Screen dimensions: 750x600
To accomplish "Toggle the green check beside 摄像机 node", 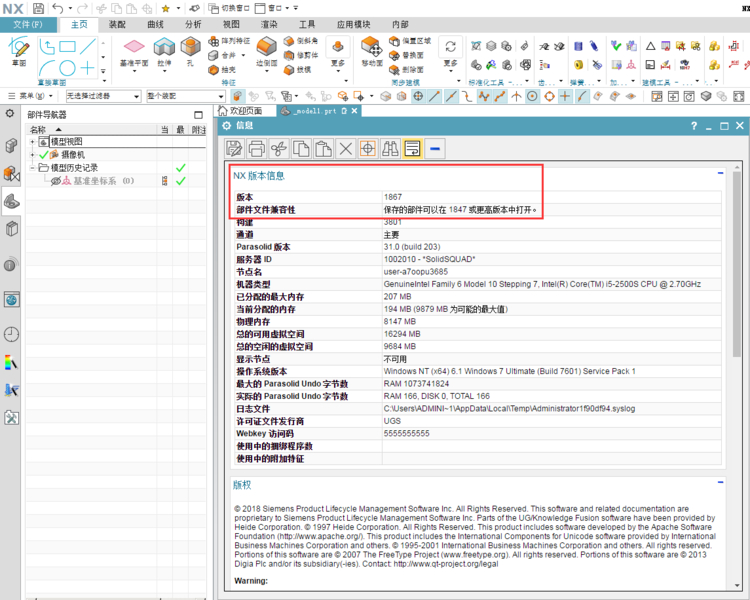I will click(43, 155).
